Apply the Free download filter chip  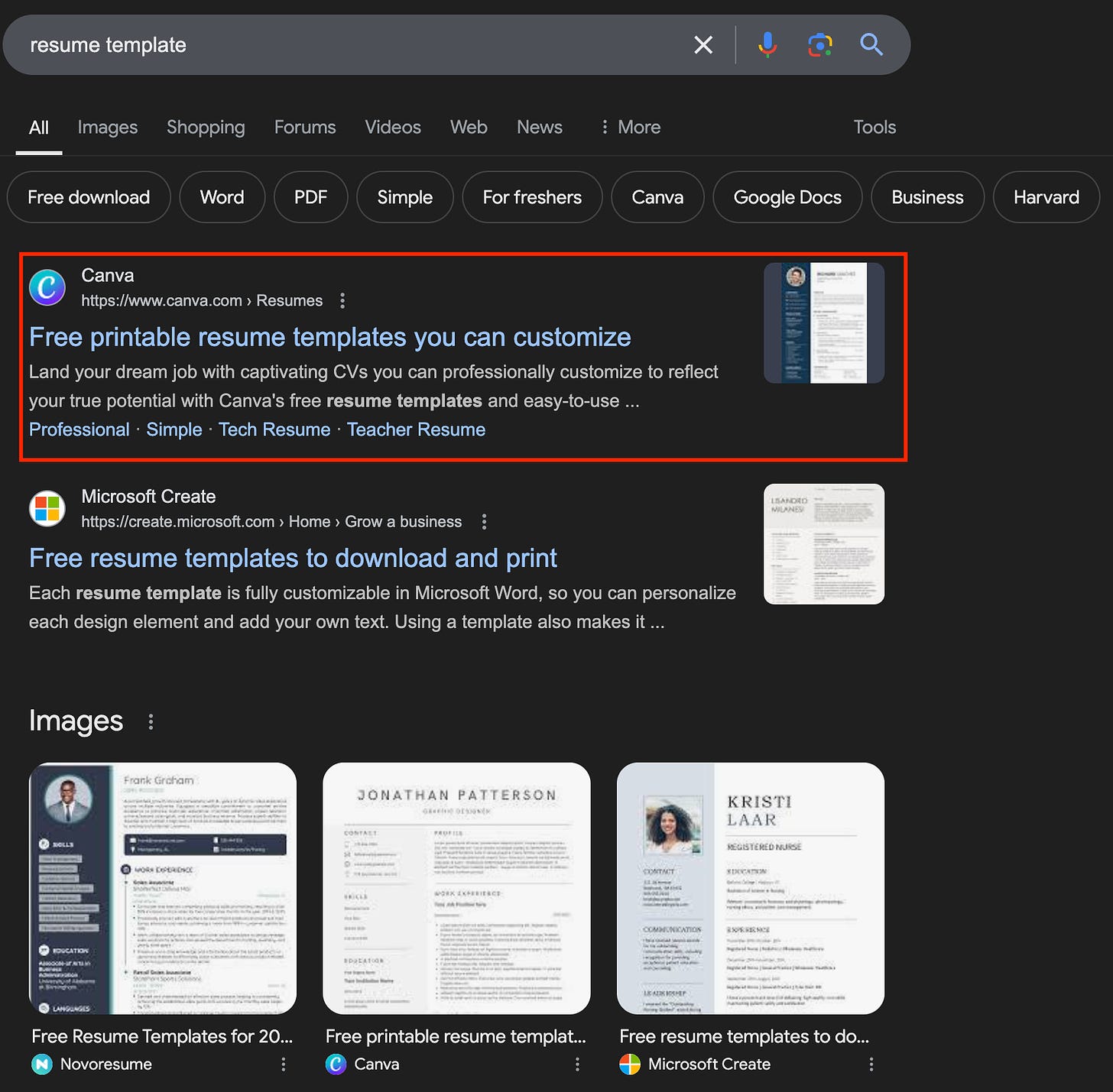tap(89, 197)
